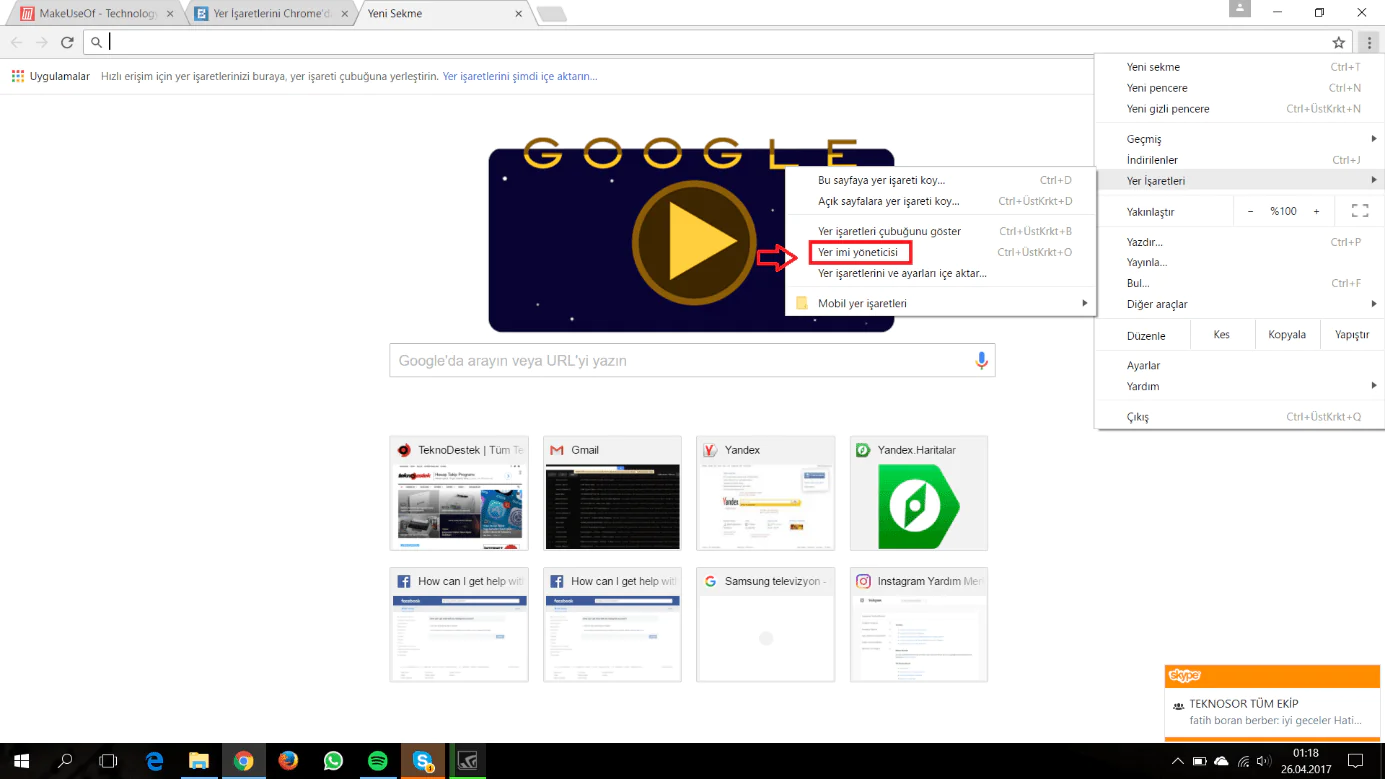Switch to the MakeUseOf tab
The height and width of the screenshot is (779, 1385).
point(95,14)
